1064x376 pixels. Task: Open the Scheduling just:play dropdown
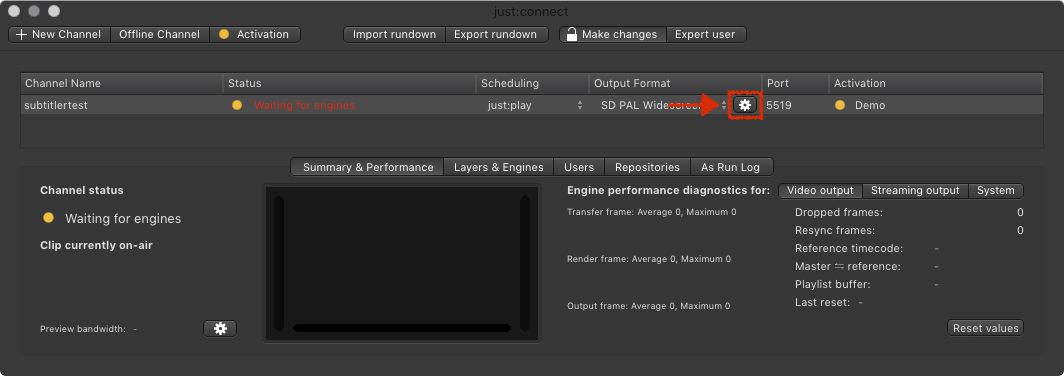coord(535,105)
